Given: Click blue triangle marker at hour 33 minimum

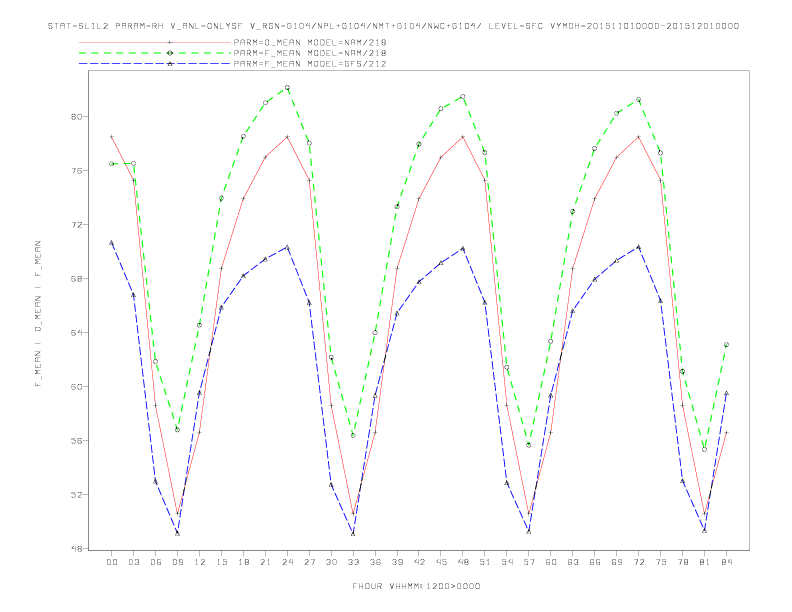Looking at the screenshot, I should [353, 533].
